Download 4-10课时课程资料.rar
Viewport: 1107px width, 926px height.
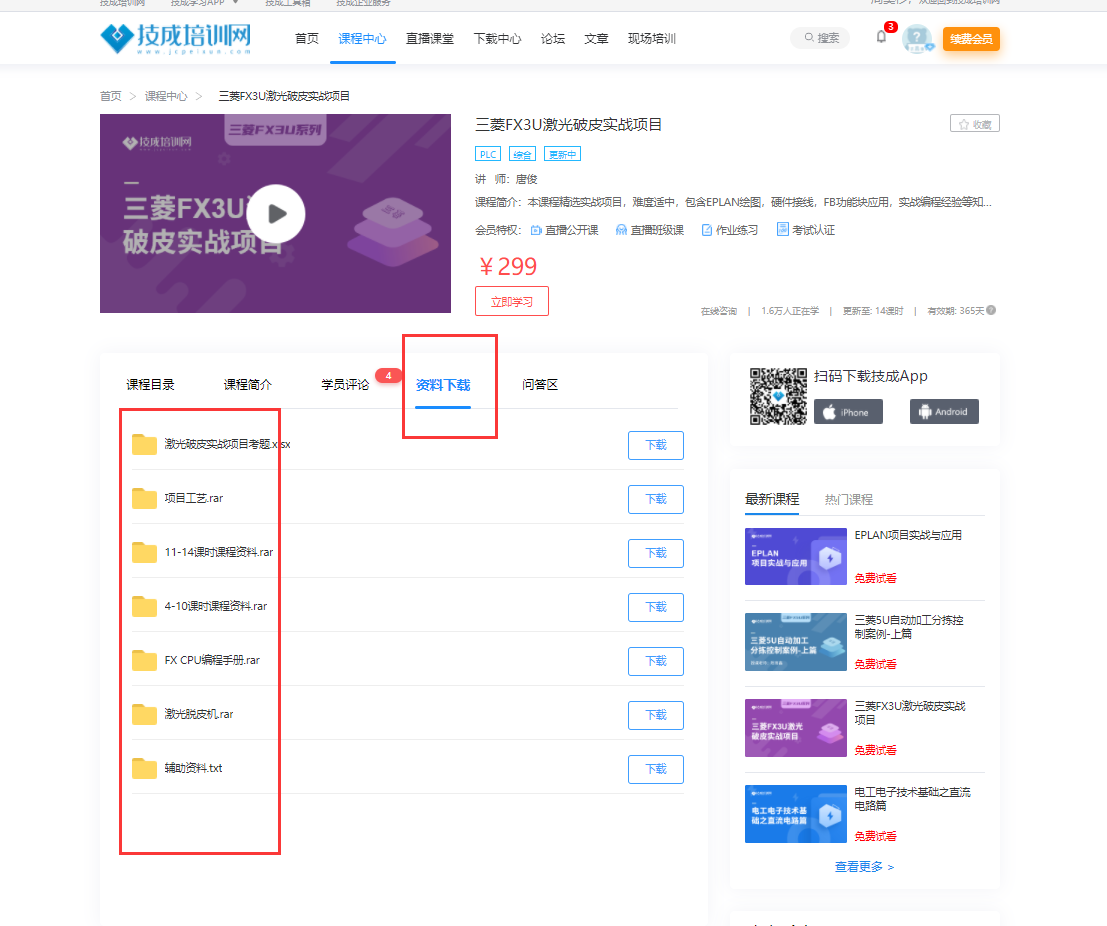pyautogui.click(x=656, y=607)
